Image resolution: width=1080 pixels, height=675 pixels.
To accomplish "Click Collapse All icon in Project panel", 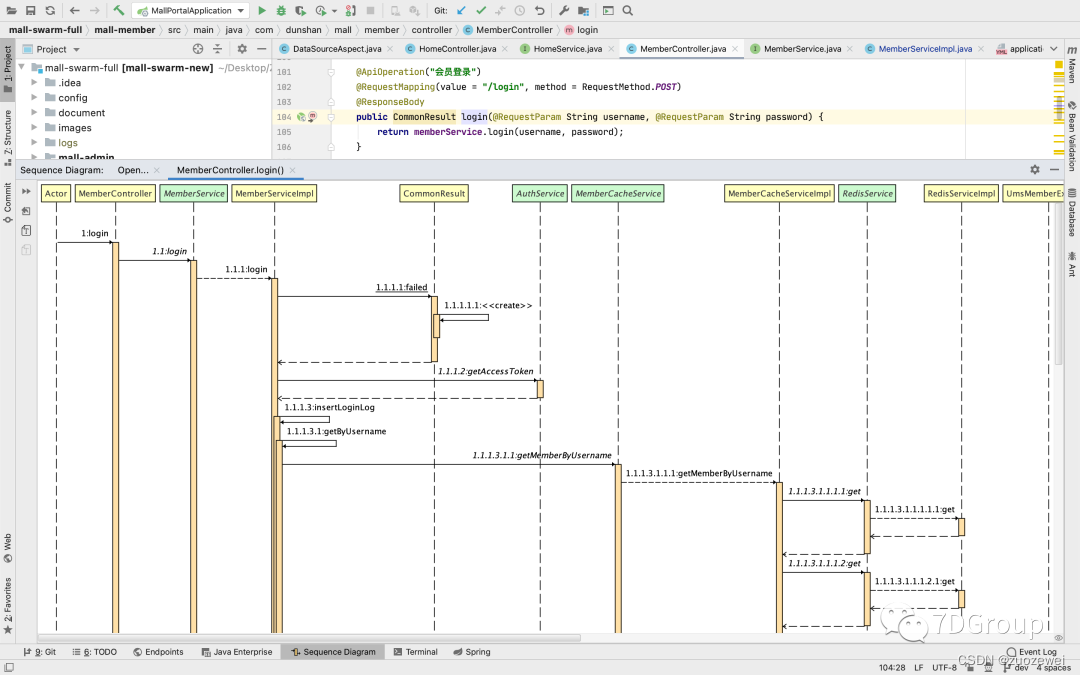I will coord(218,49).
